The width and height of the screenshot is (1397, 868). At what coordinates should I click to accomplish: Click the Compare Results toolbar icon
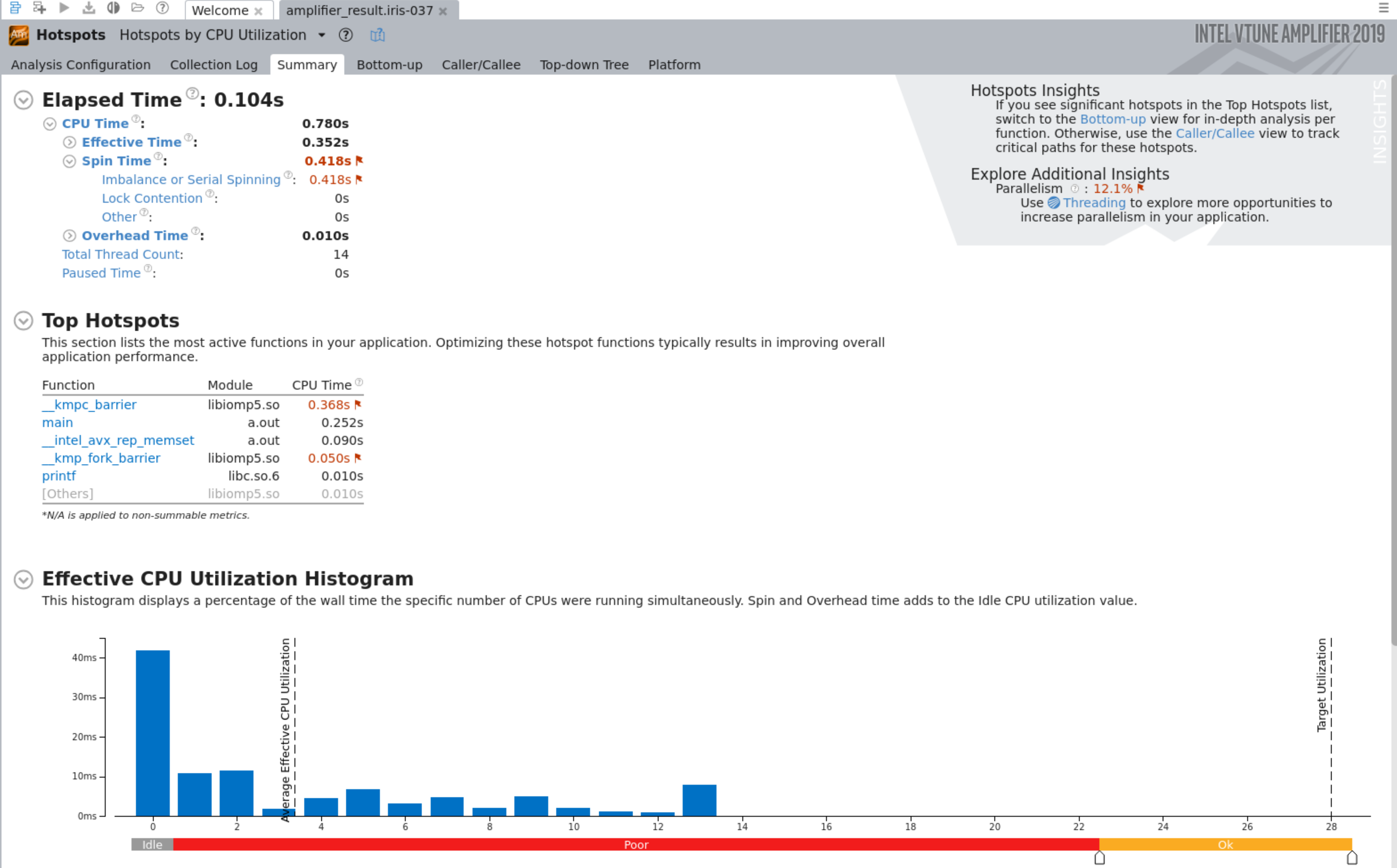point(113,8)
